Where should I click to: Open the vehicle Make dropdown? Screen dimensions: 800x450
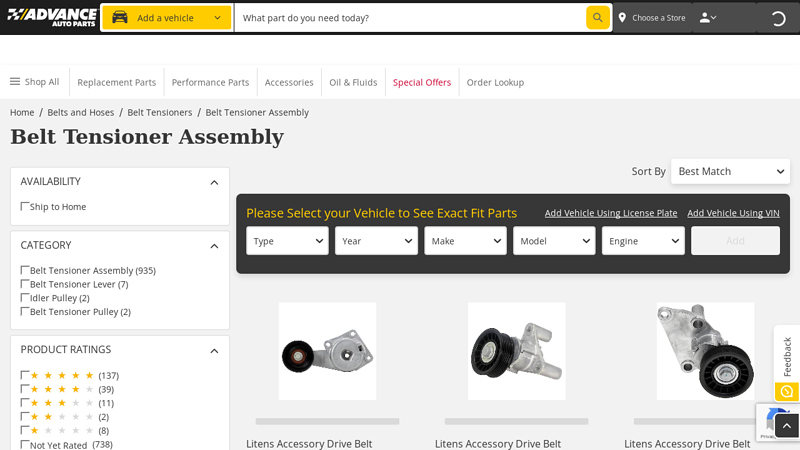click(x=465, y=241)
